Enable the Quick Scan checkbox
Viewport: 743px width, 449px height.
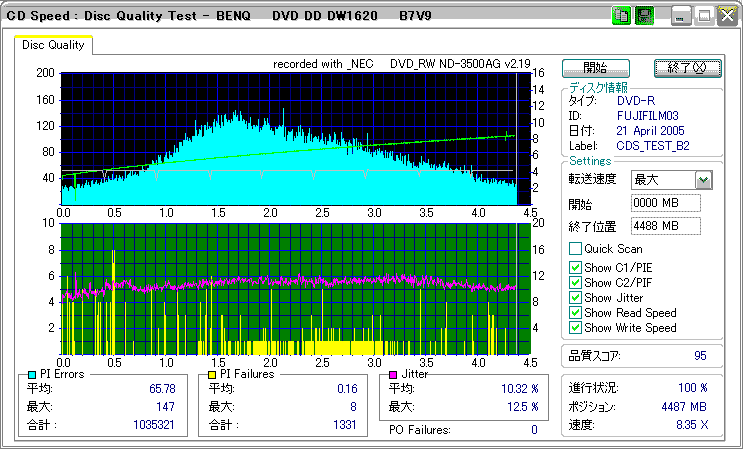[x=575, y=248]
